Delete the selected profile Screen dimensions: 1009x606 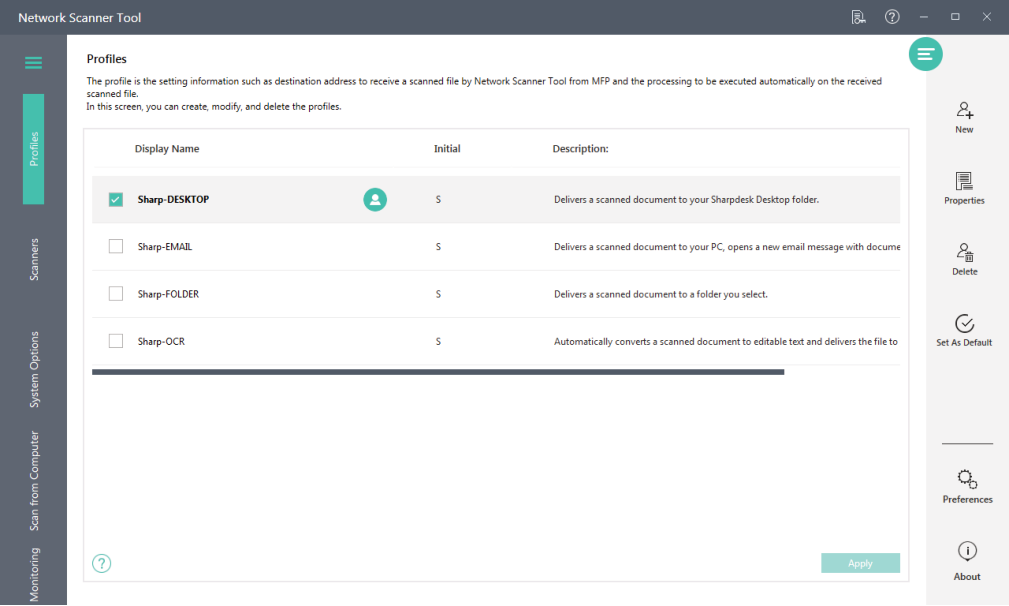pos(965,259)
